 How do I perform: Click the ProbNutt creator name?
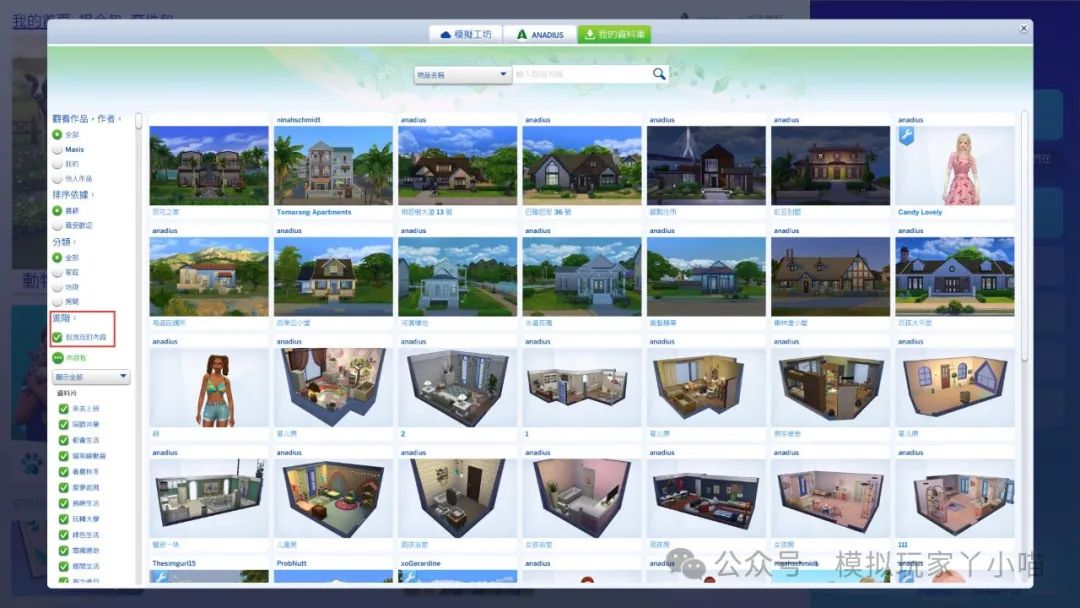(291, 563)
